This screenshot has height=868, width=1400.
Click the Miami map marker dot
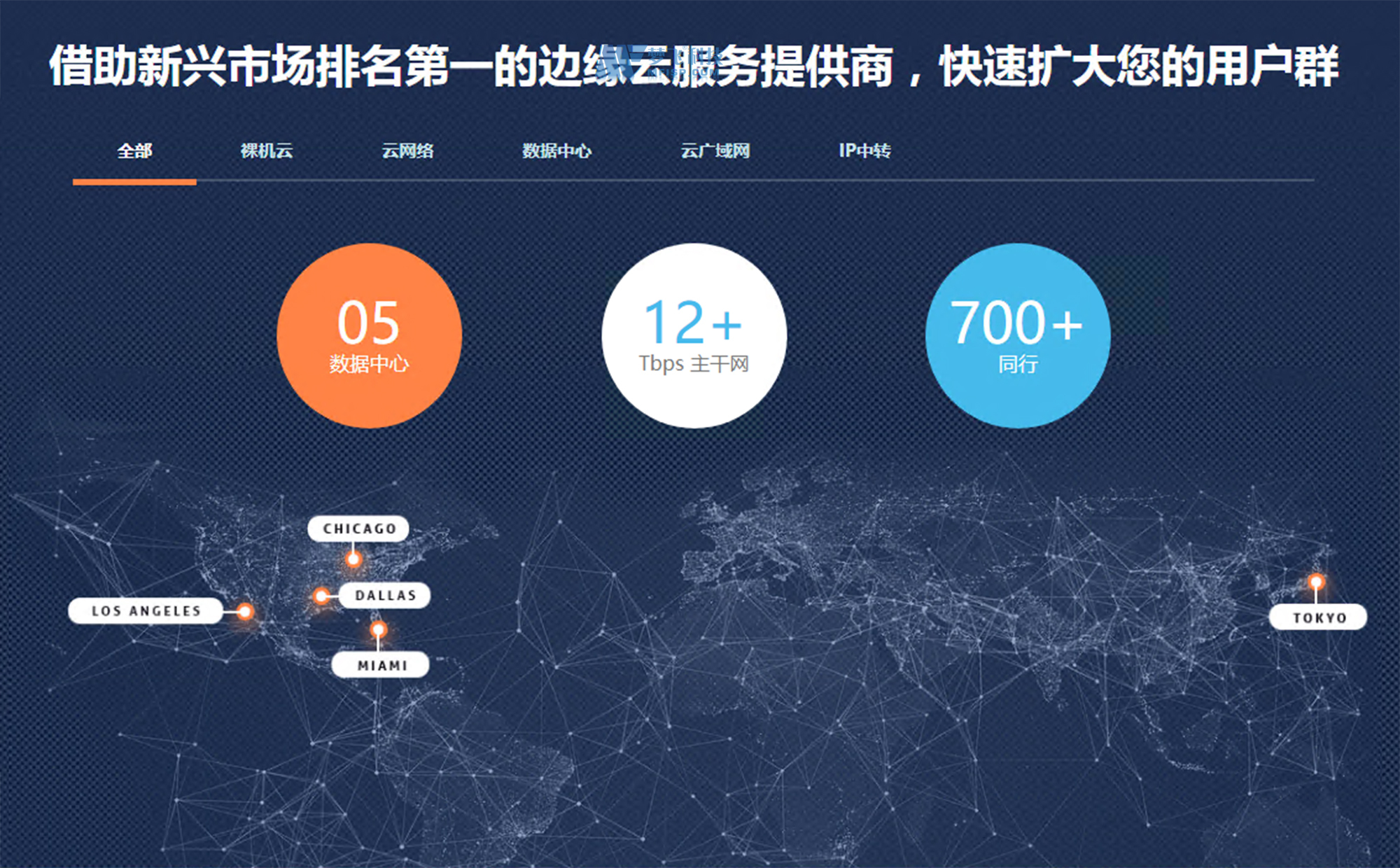pos(378,629)
